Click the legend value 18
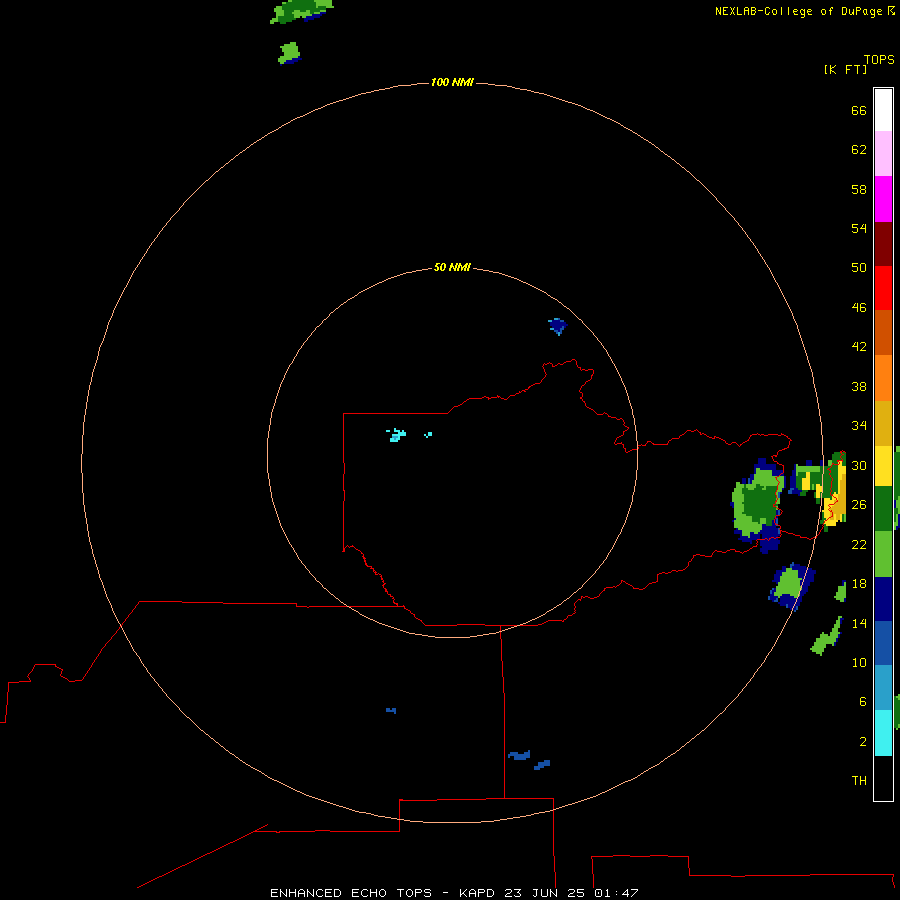The width and height of the screenshot is (900, 900). [x=859, y=584]
